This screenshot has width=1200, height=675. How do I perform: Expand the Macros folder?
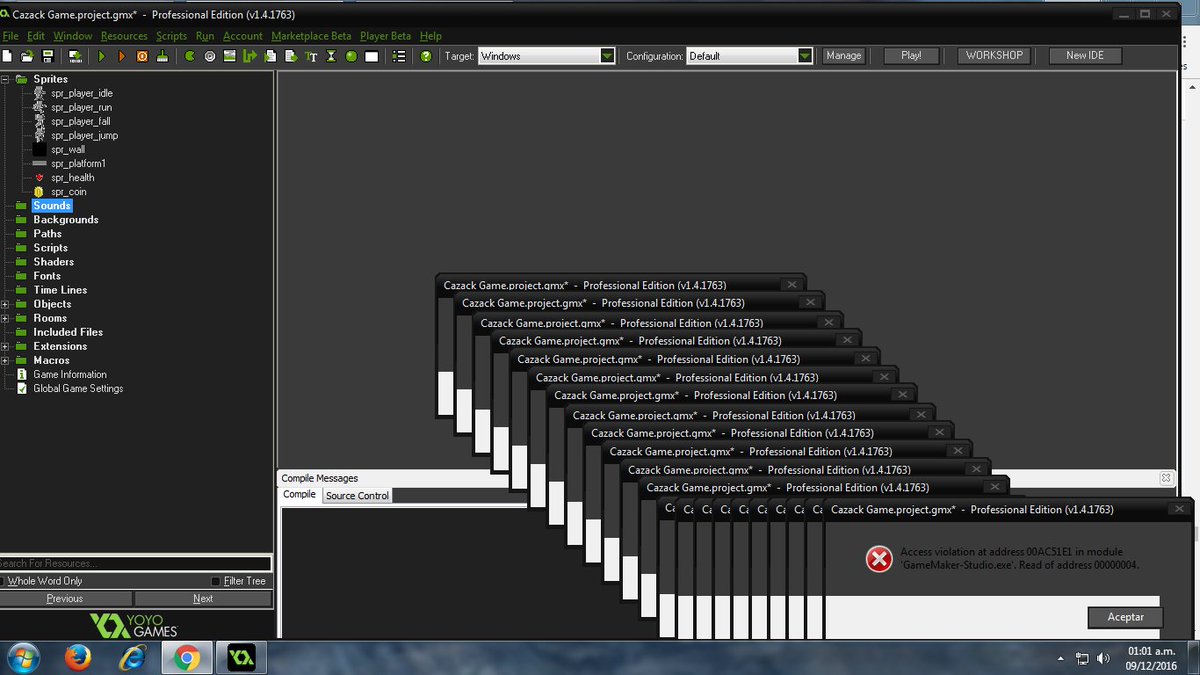click(x=5, y=360)
